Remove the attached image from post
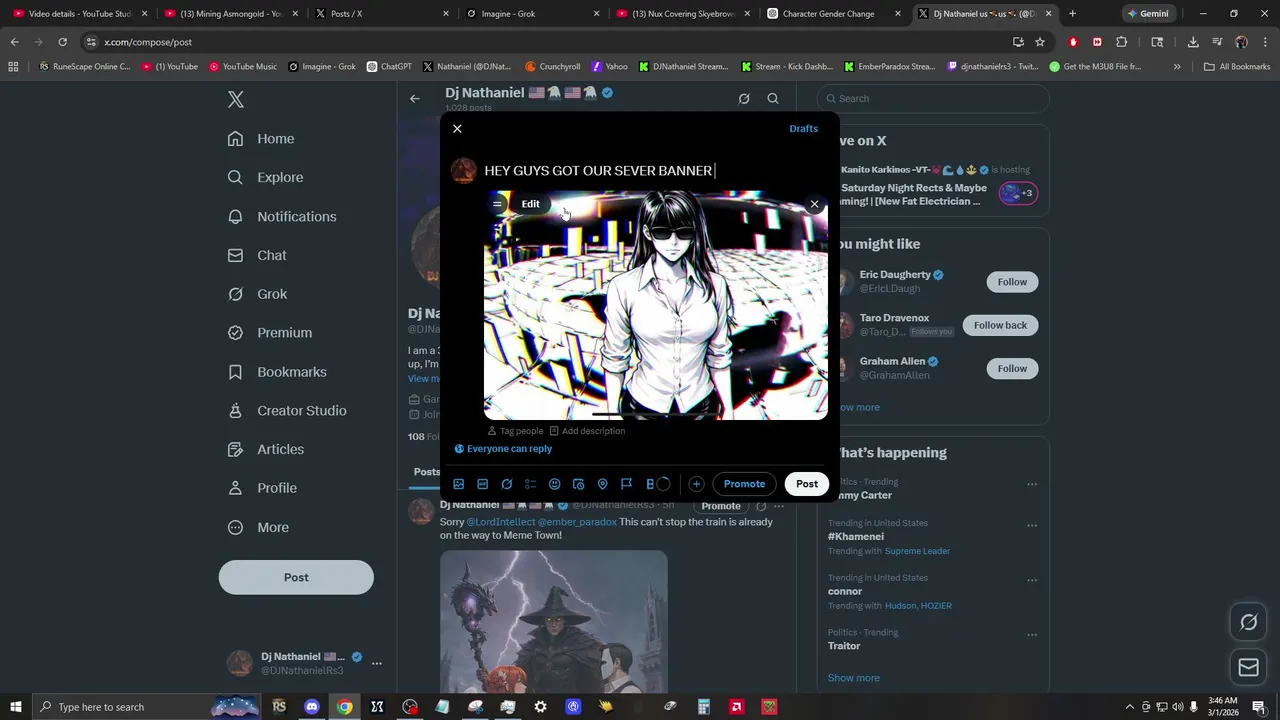Viewport: 1280px width, 720px height. 814,204
